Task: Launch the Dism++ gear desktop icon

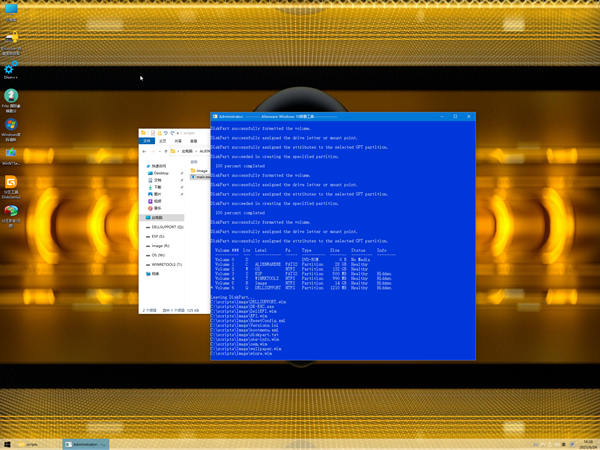Action: click(x=11, y=70)
